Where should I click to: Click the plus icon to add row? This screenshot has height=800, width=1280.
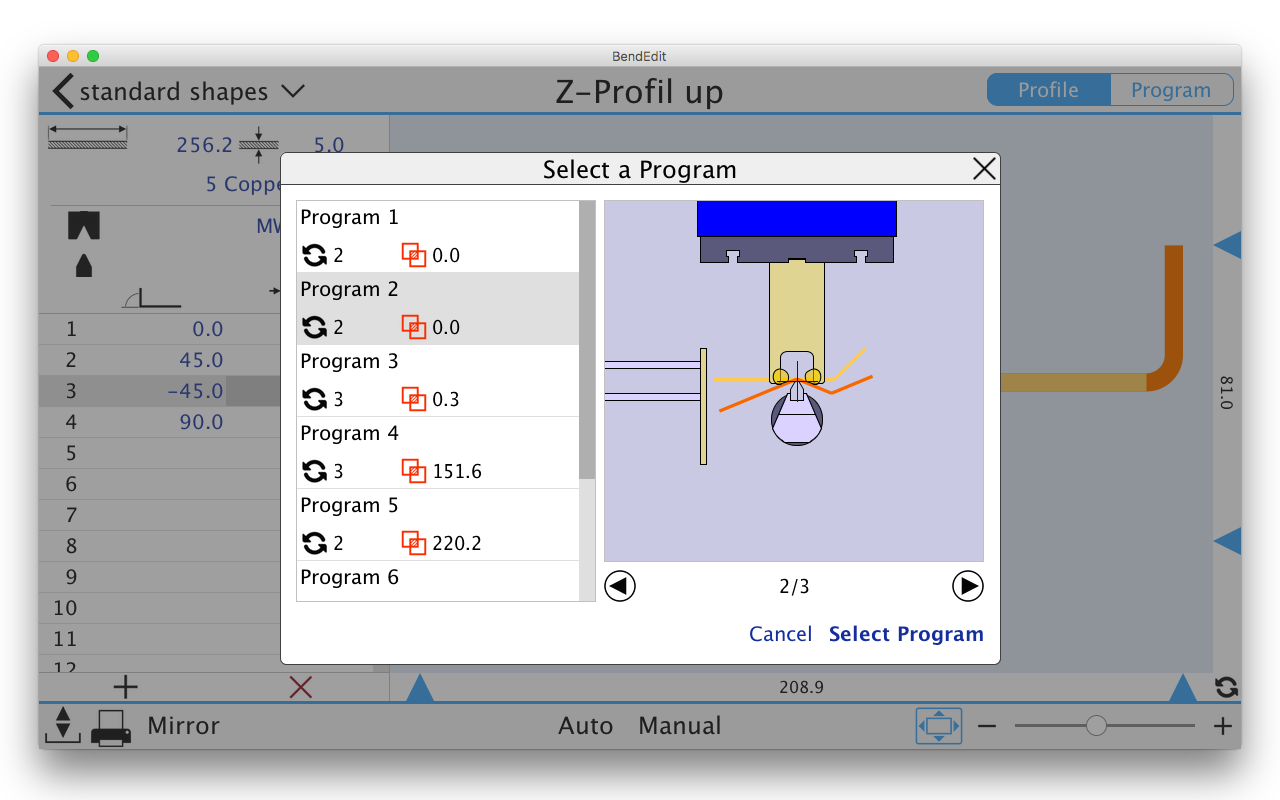(125, 687)
